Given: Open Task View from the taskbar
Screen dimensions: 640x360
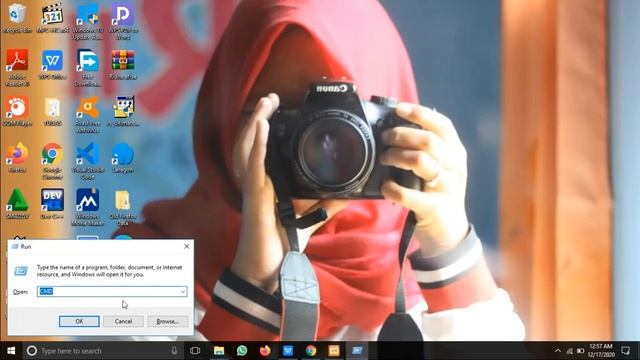Looking at the screenshot, I should click(195, 351).
